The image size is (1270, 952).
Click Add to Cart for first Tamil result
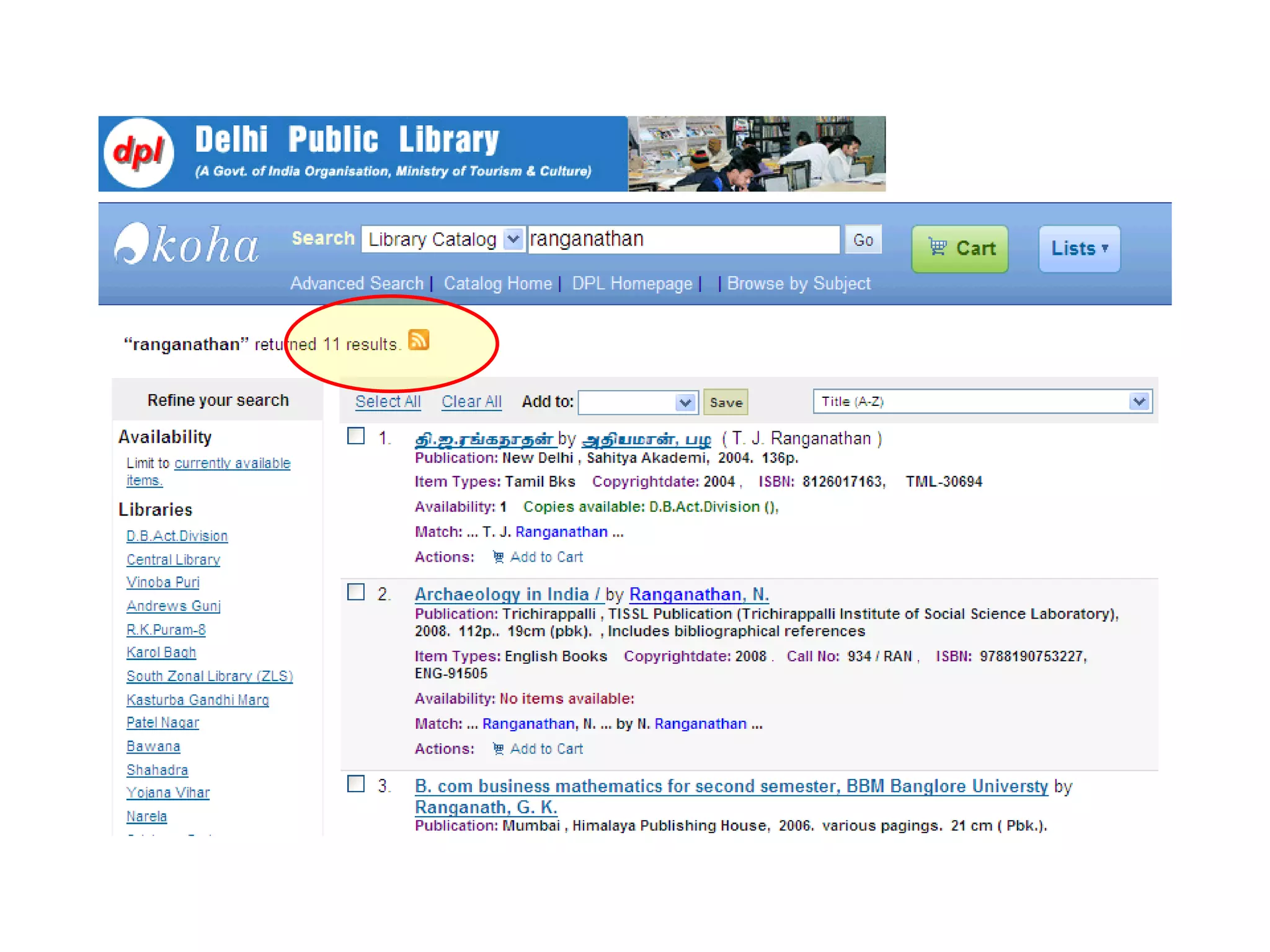[546, 557]
